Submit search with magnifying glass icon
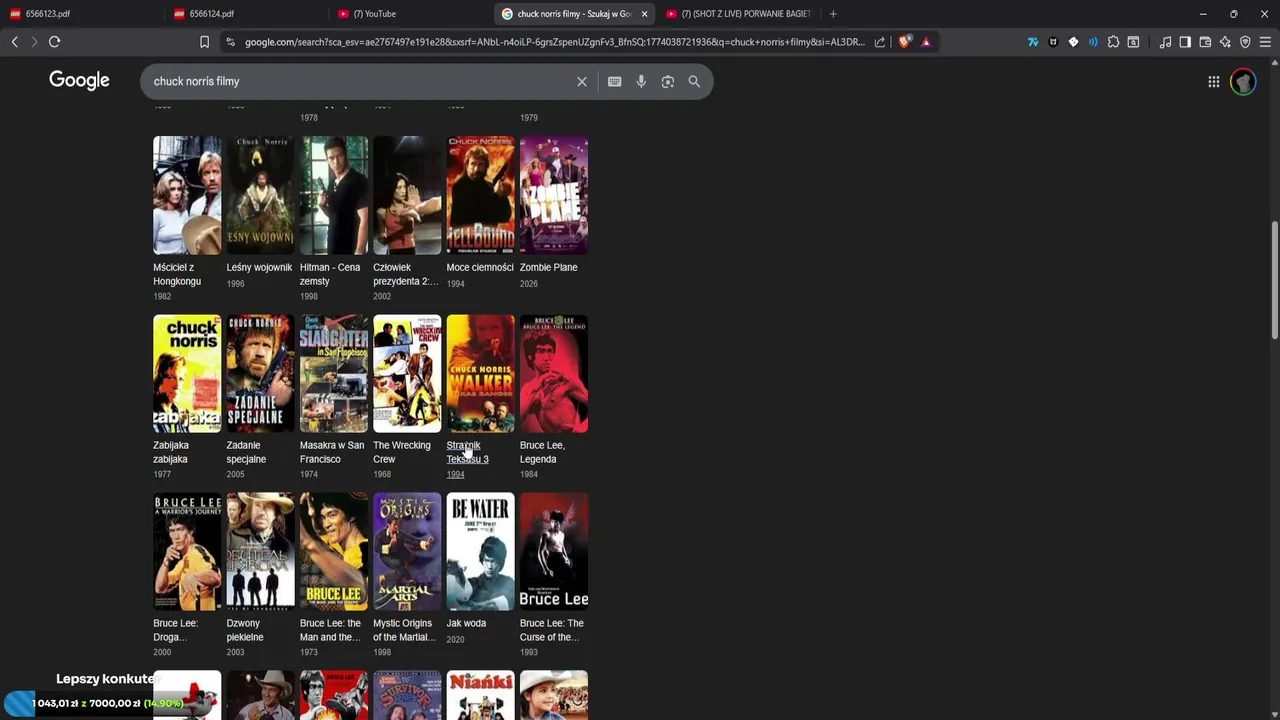The height and width of the screenshot is (720, 1280). pyautogui.click(x=694, y=81)
